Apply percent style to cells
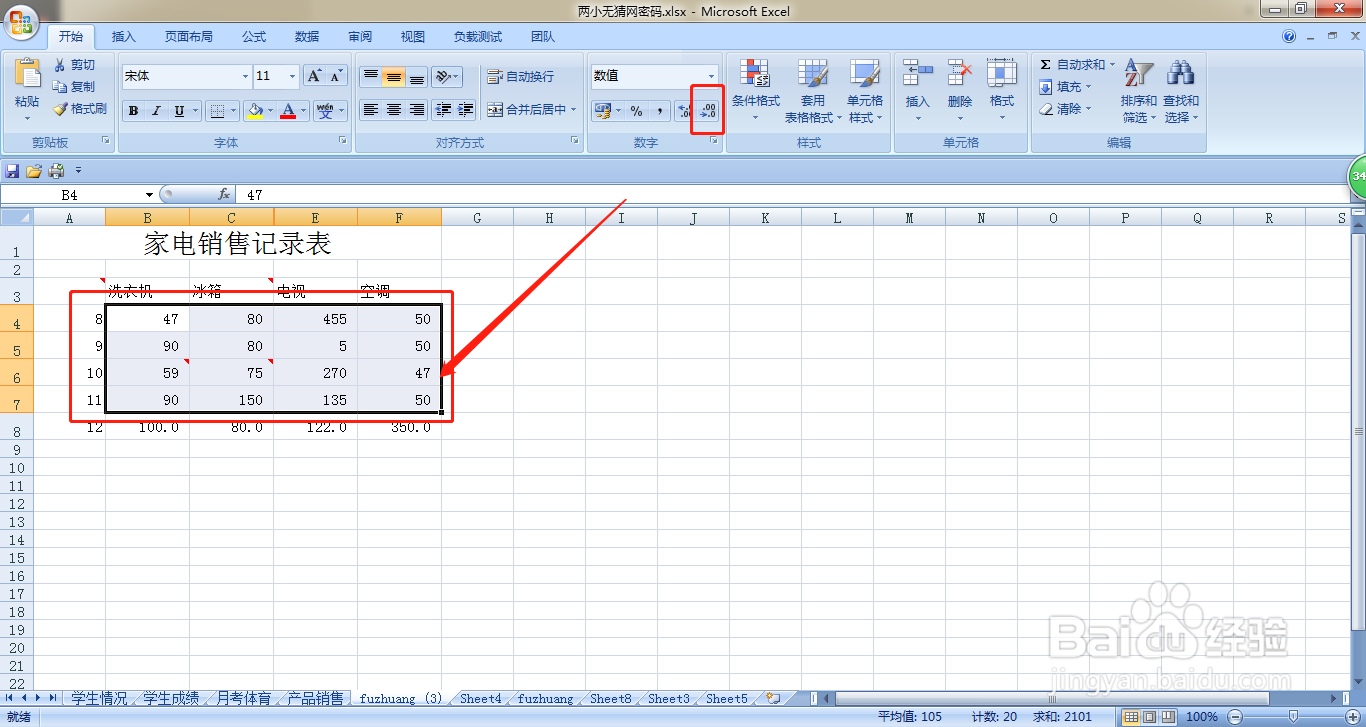 point(636,110)
